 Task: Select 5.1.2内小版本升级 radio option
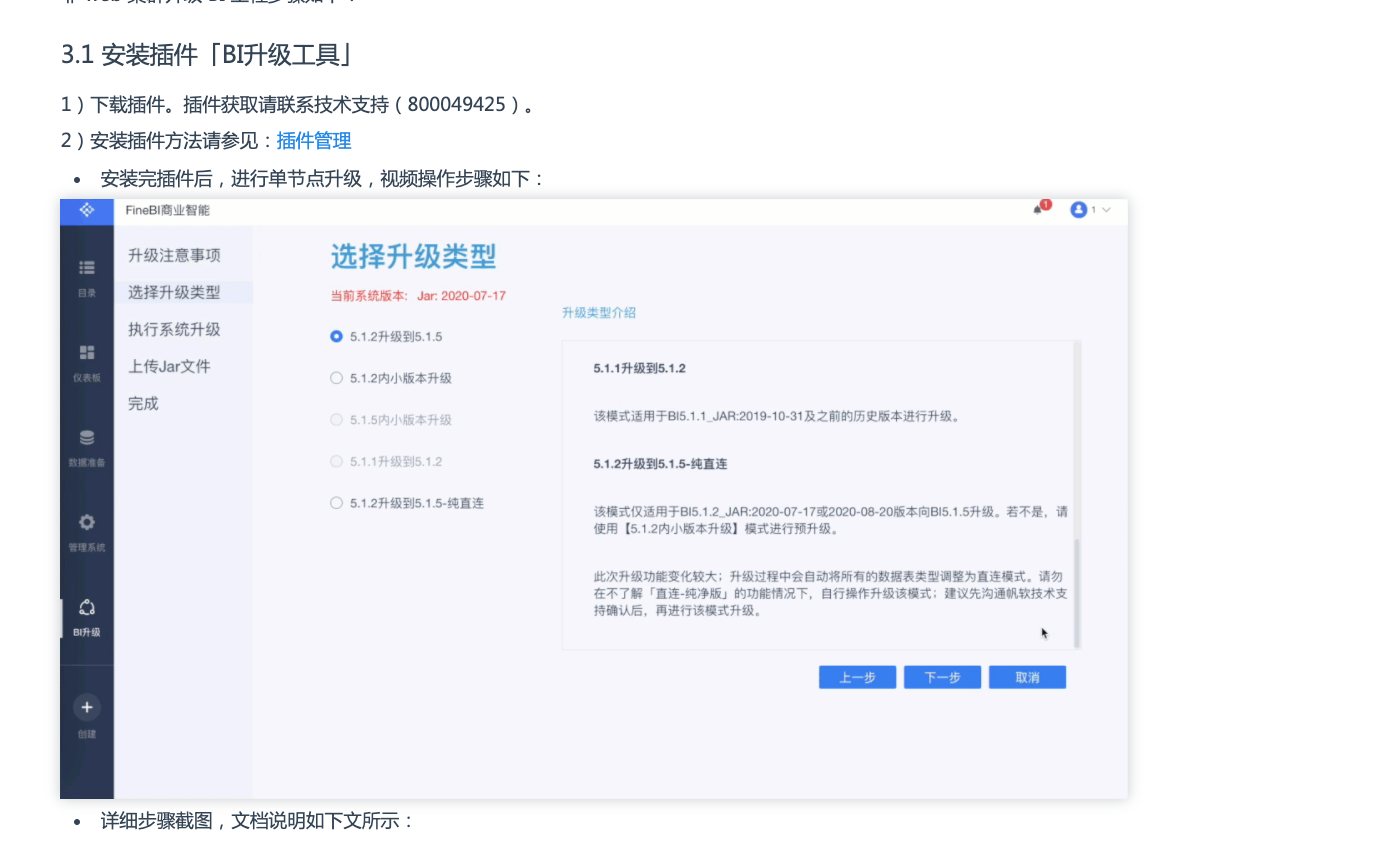pyautogui.click(x=336, y=378)
